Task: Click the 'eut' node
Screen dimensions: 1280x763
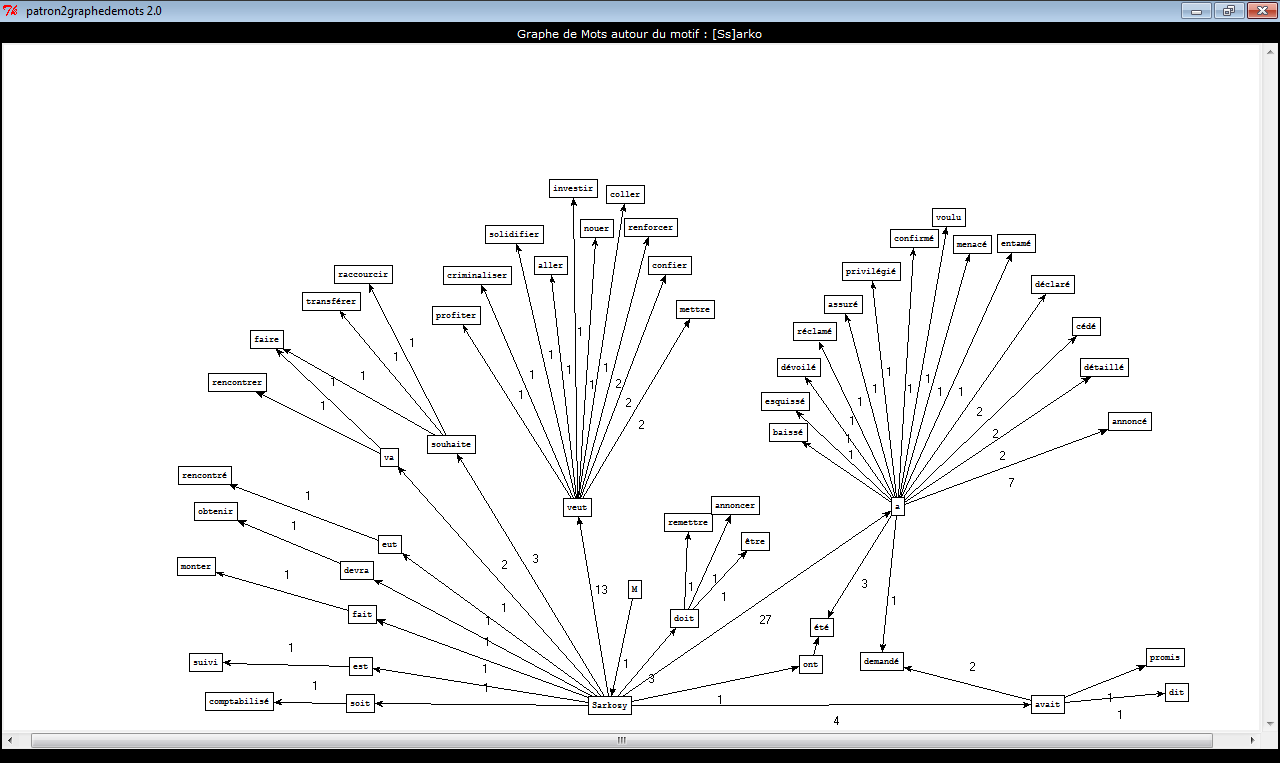Action: point(390,544)
